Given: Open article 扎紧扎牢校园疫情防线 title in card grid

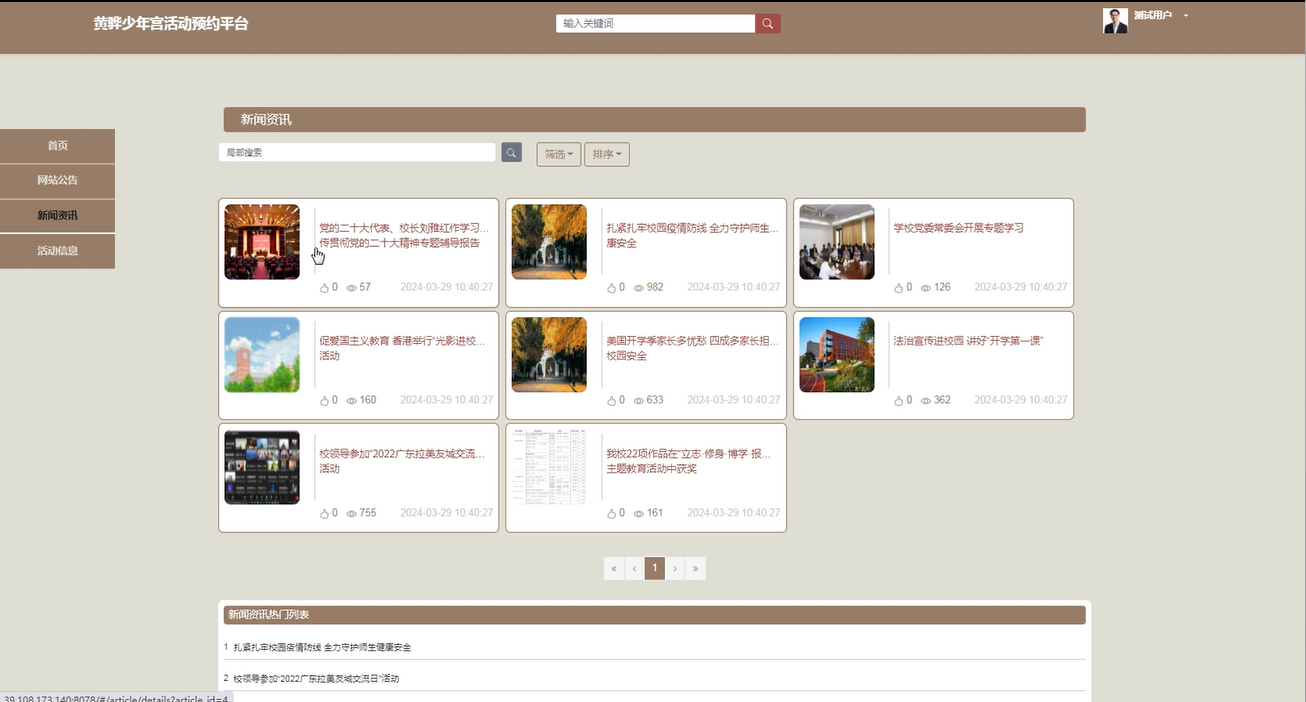Looking at the screenshot, I should click(x=692, y=235).
